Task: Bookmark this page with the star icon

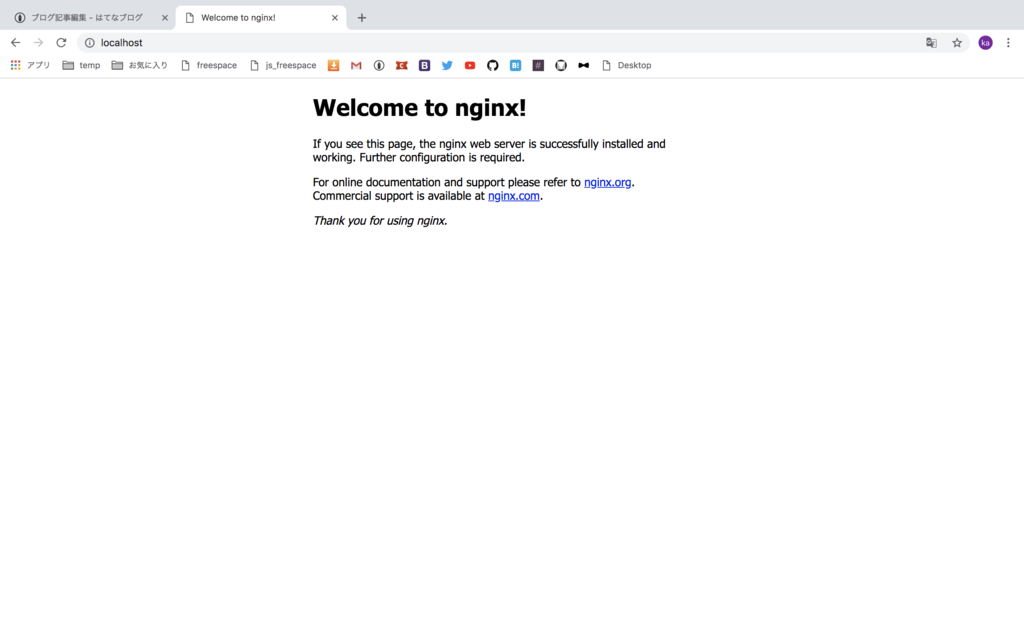Action: (x=957, y=42)
